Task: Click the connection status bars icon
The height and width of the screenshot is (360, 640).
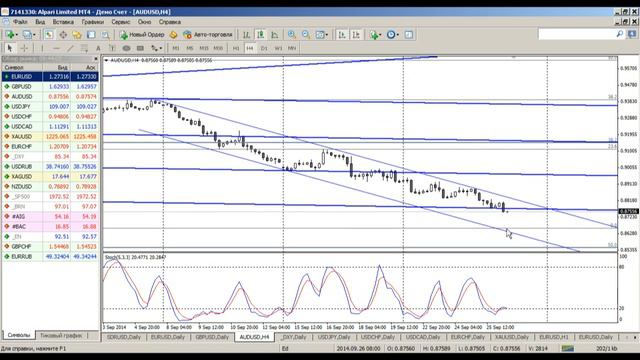Action: 568,349
